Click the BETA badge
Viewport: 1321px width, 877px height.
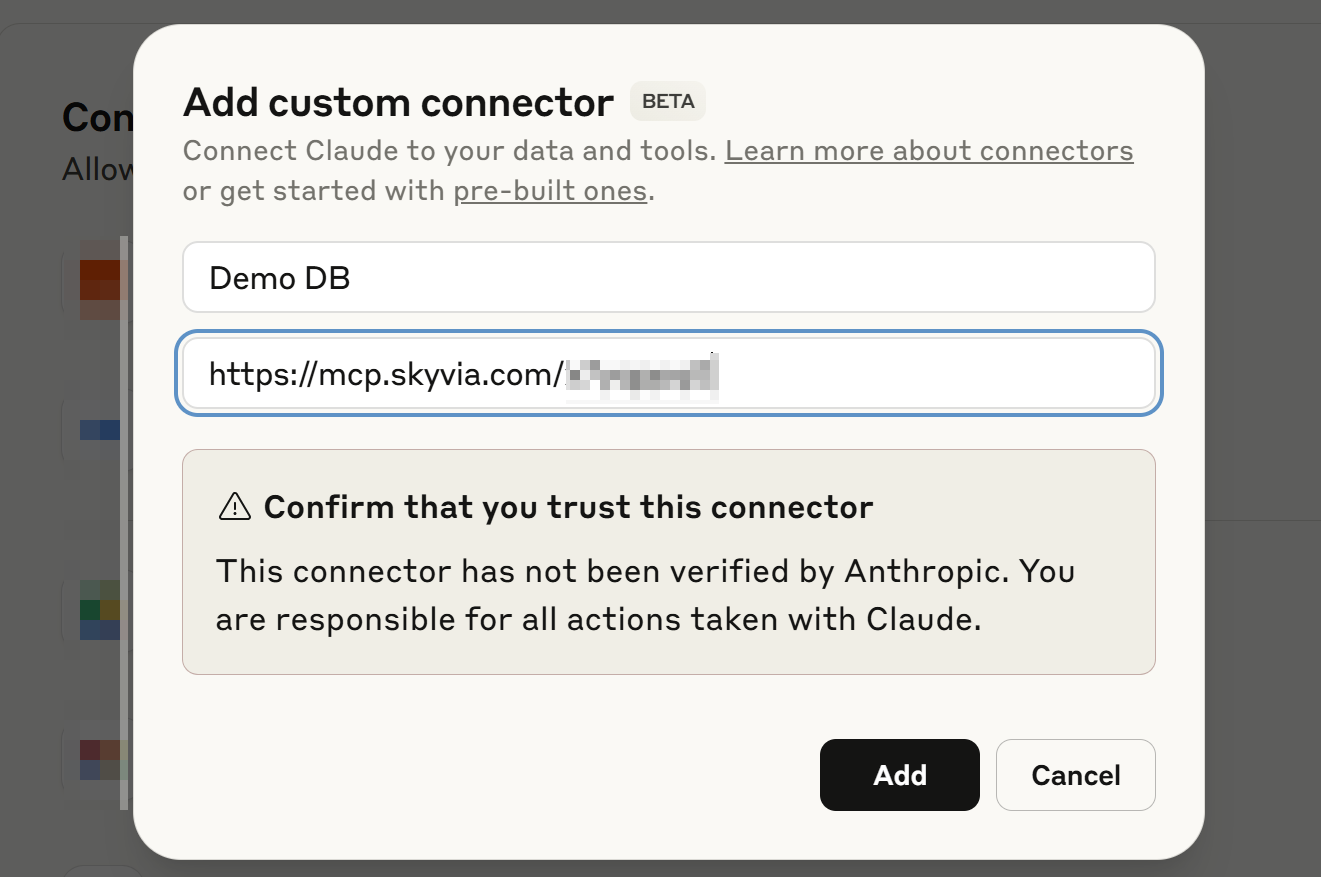(x=668, y=102)
